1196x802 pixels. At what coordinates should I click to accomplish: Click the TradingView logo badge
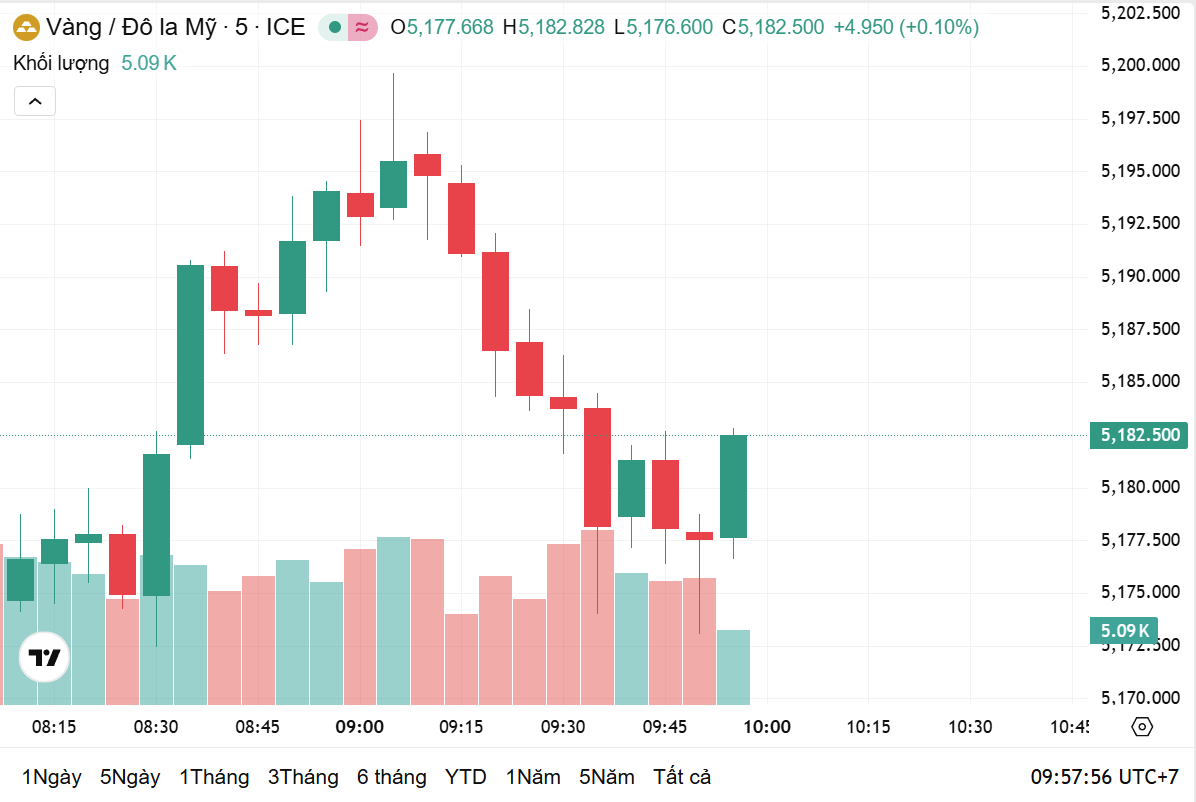(x=44, y=657)
